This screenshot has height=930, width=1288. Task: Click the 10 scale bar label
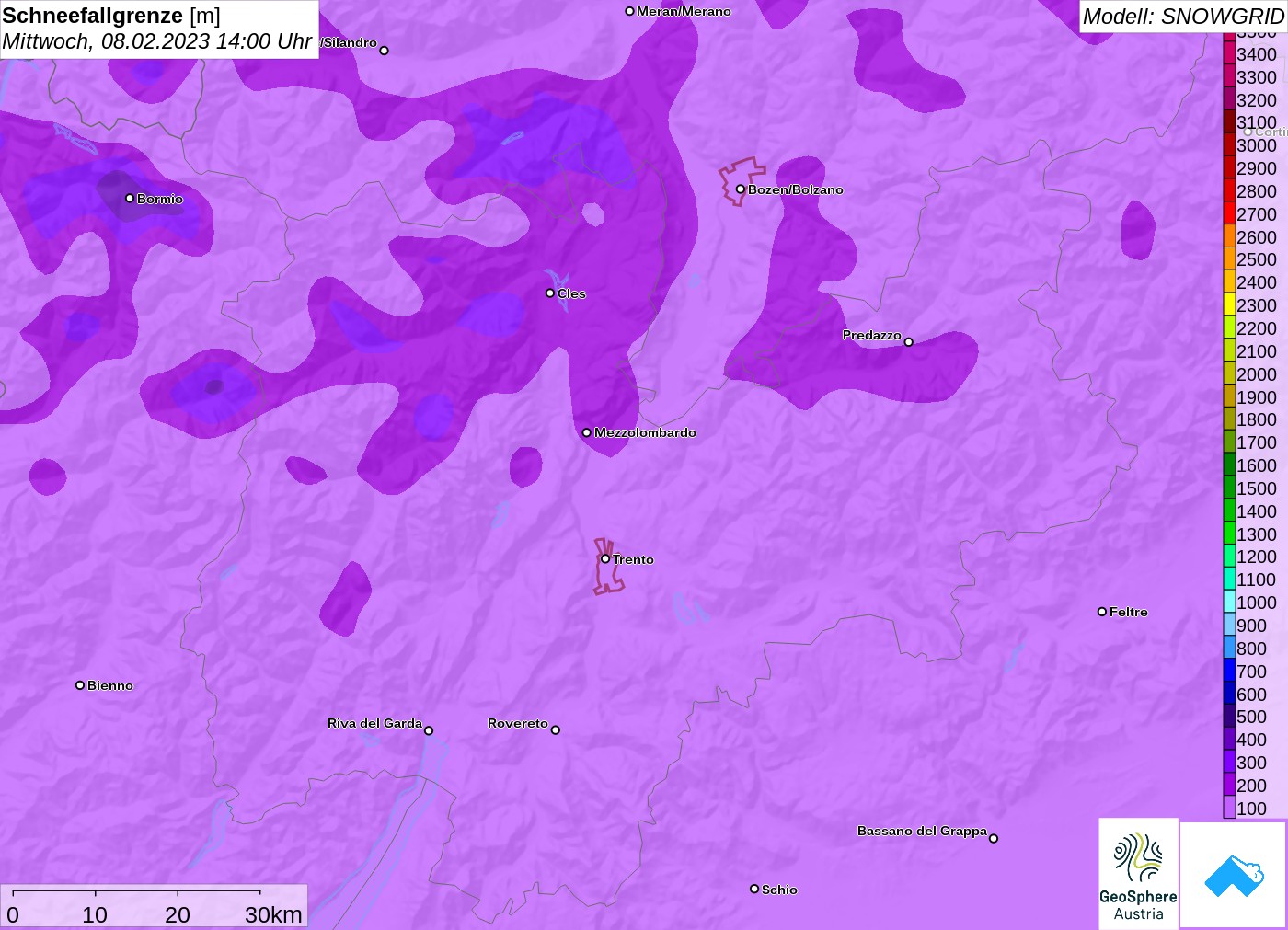click(95, 914)
